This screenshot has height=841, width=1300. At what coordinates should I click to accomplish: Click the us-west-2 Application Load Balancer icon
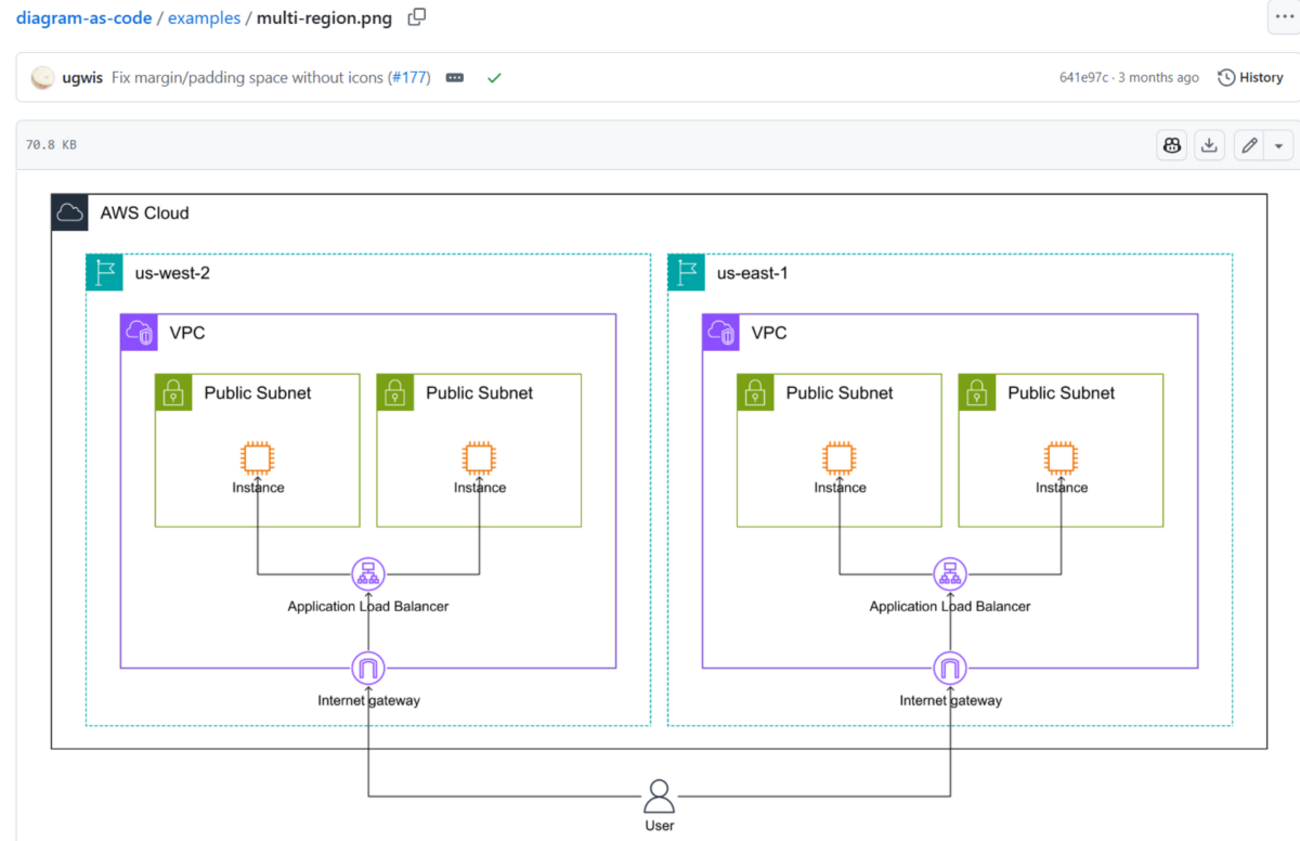point(368,574)
